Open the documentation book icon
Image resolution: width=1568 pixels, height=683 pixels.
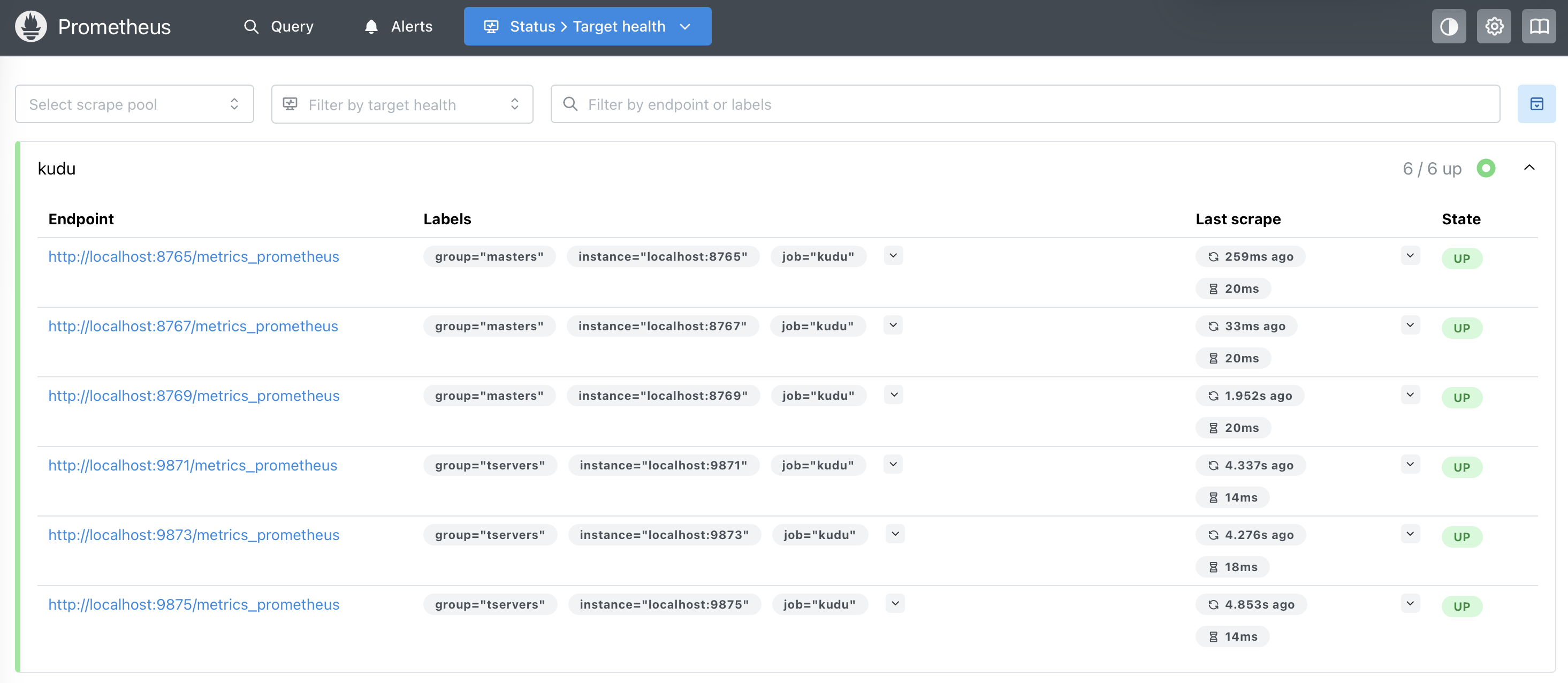pos(1539,26)
